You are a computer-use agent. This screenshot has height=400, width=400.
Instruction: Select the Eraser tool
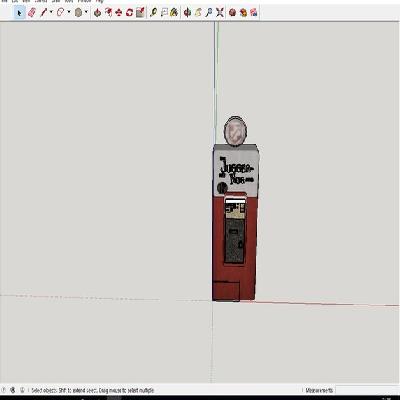(x=32, y=13)
